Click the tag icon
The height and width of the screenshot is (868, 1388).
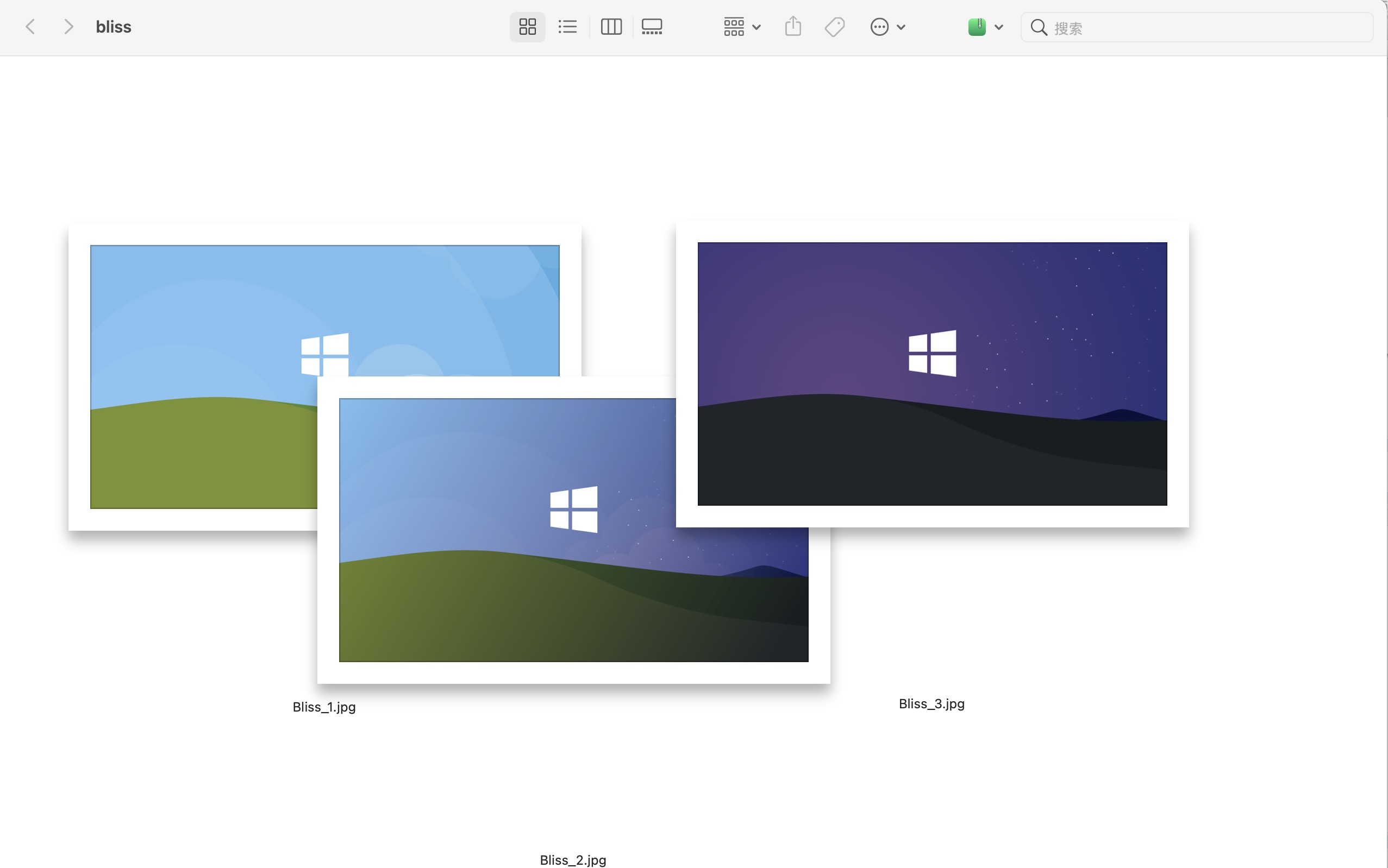pyautogui.click(x=834, y=27)
